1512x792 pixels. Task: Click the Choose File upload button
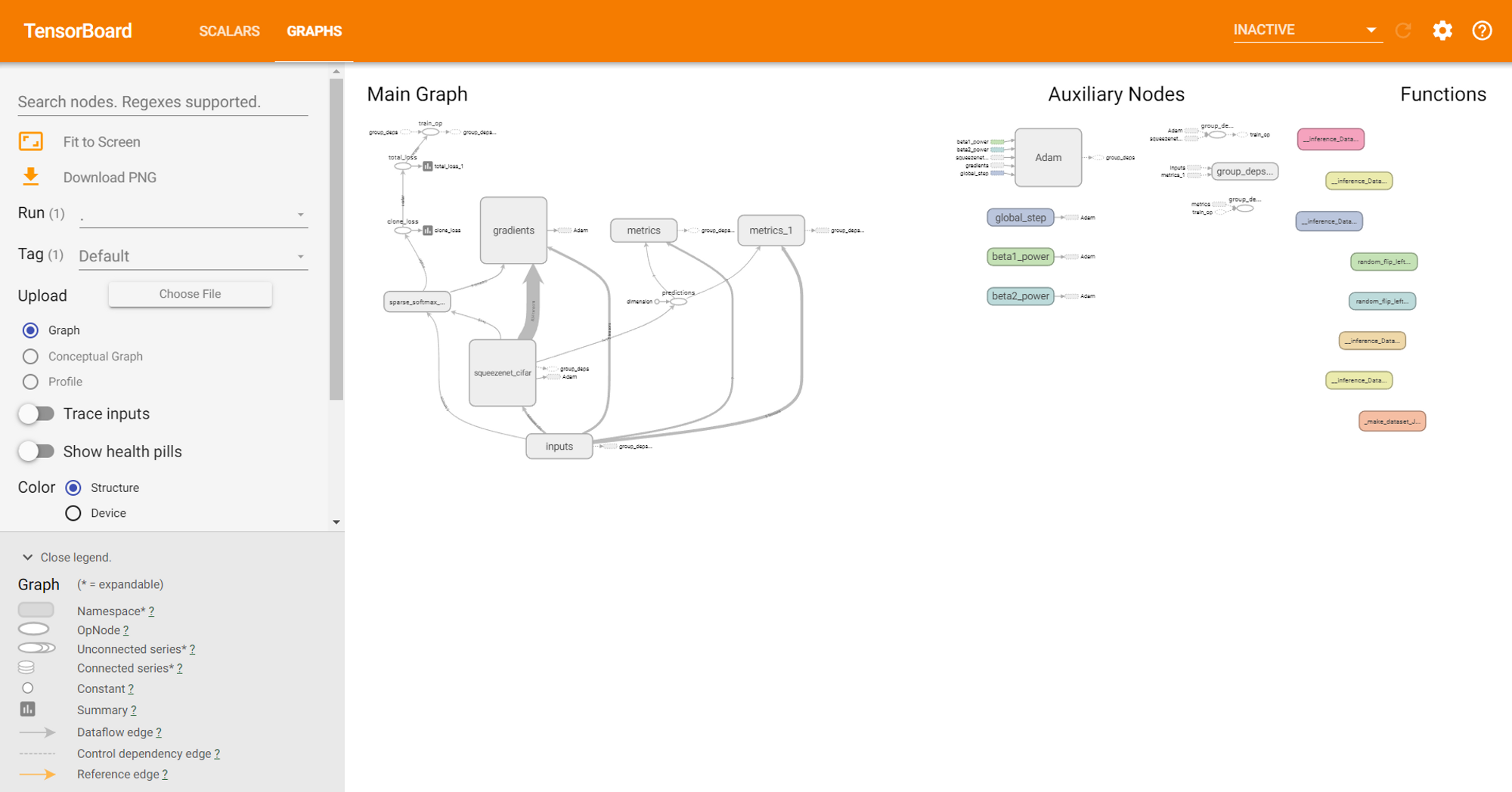pyautogui.click(x=190, y=294)
